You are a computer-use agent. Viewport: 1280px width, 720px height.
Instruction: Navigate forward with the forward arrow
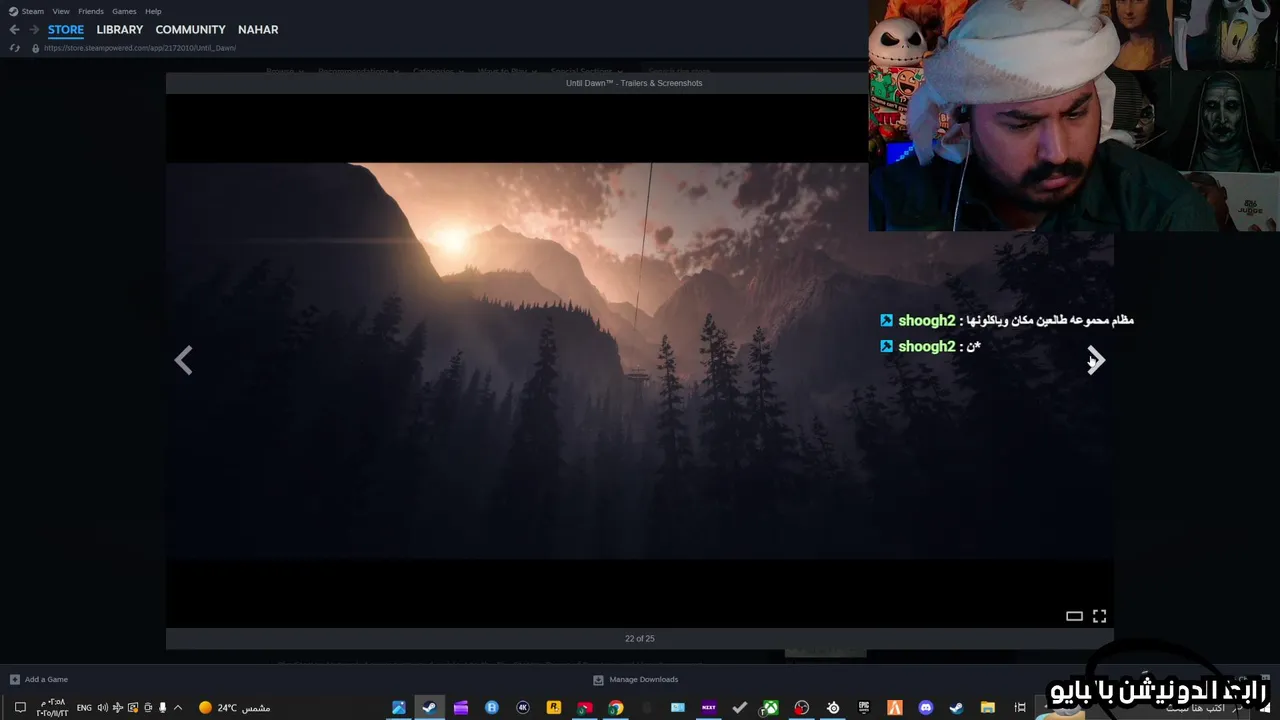pyautogui.click(x=34, y=30)
